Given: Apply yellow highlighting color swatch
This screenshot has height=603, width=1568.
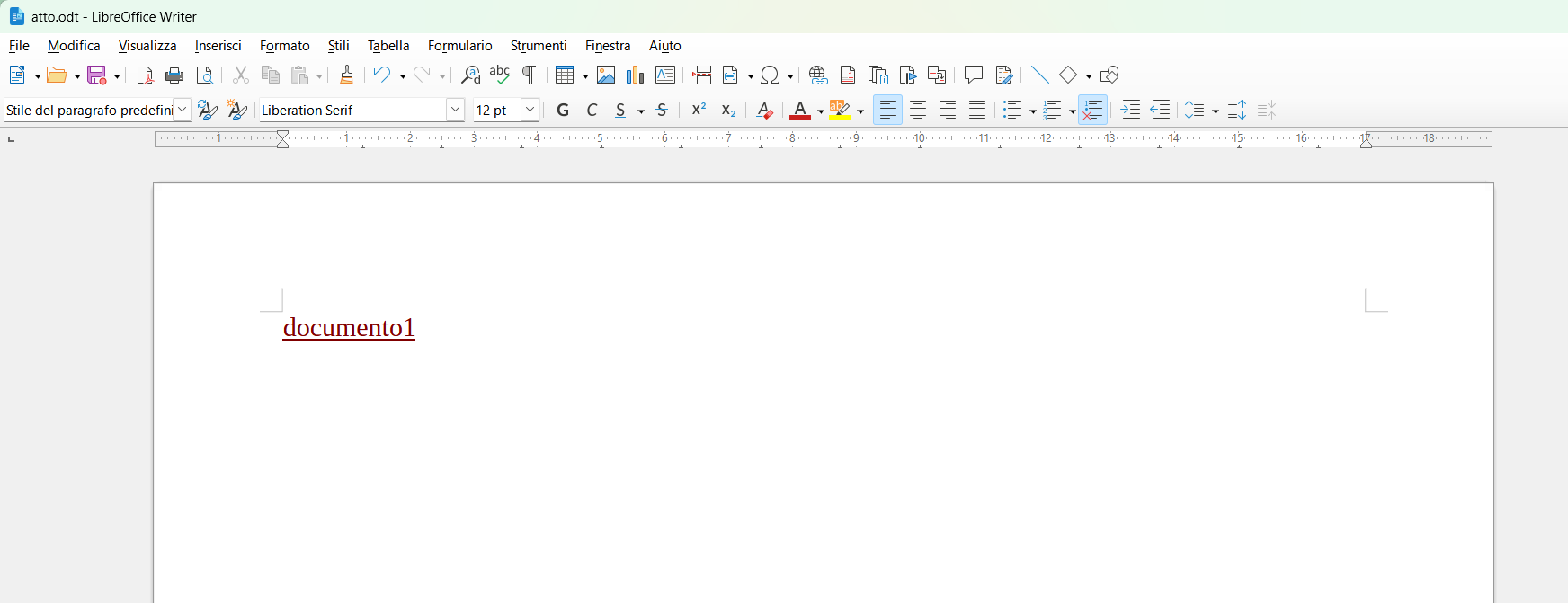Looking at the screenshot, I should (839, 111).
